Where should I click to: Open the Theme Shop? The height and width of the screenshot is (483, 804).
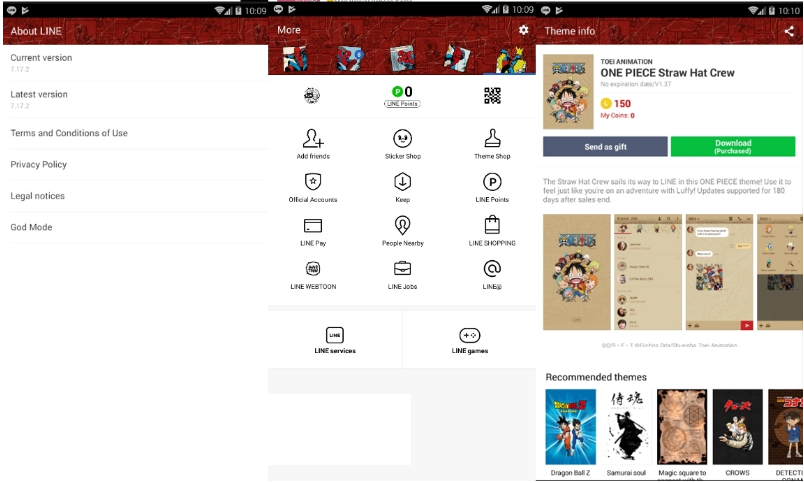click(492, 144)
